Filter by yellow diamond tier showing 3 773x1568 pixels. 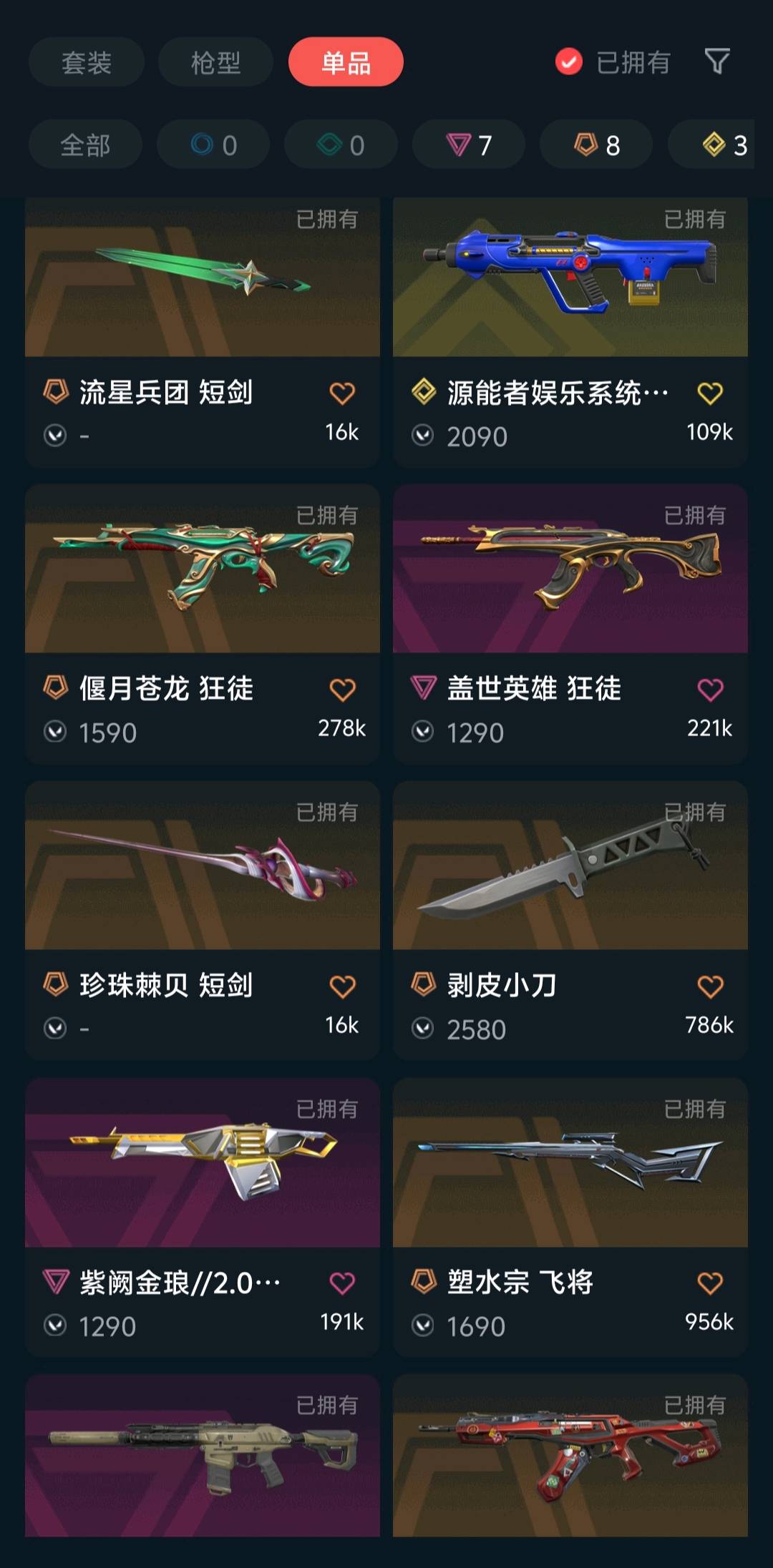[x=711, y=144]
